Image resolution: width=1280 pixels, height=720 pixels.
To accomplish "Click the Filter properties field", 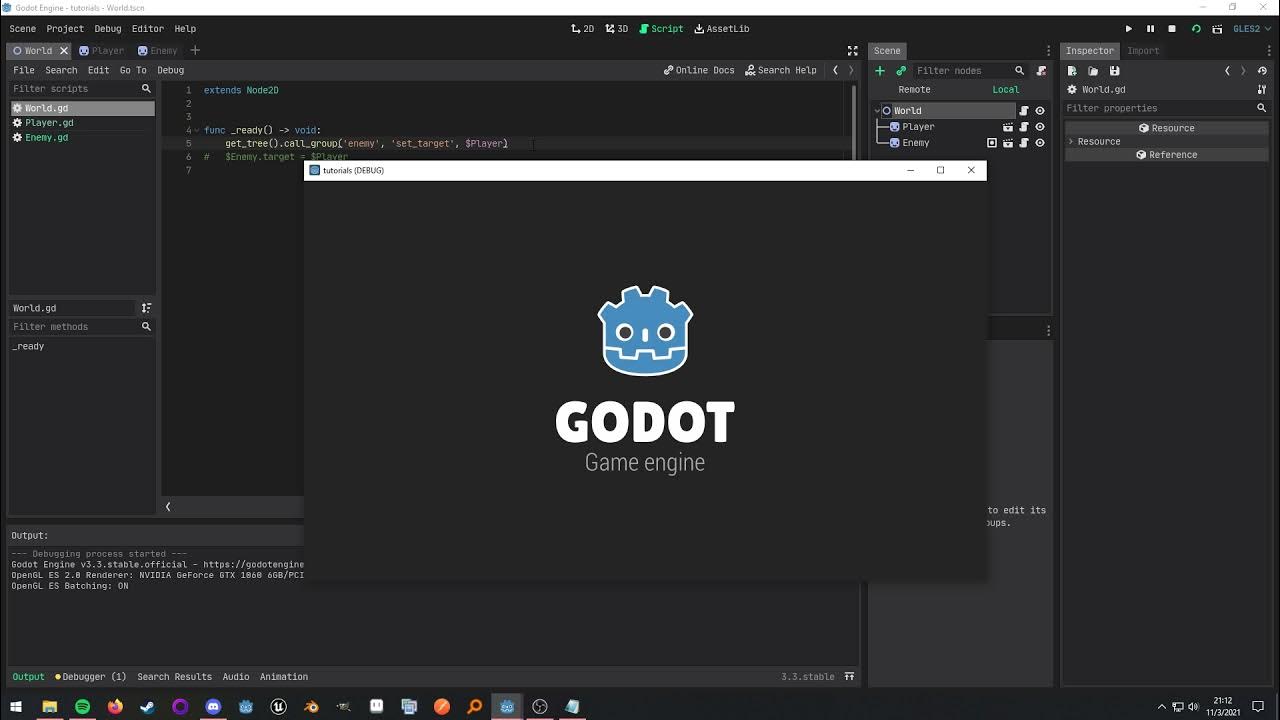I will (x=1167, y=108).
